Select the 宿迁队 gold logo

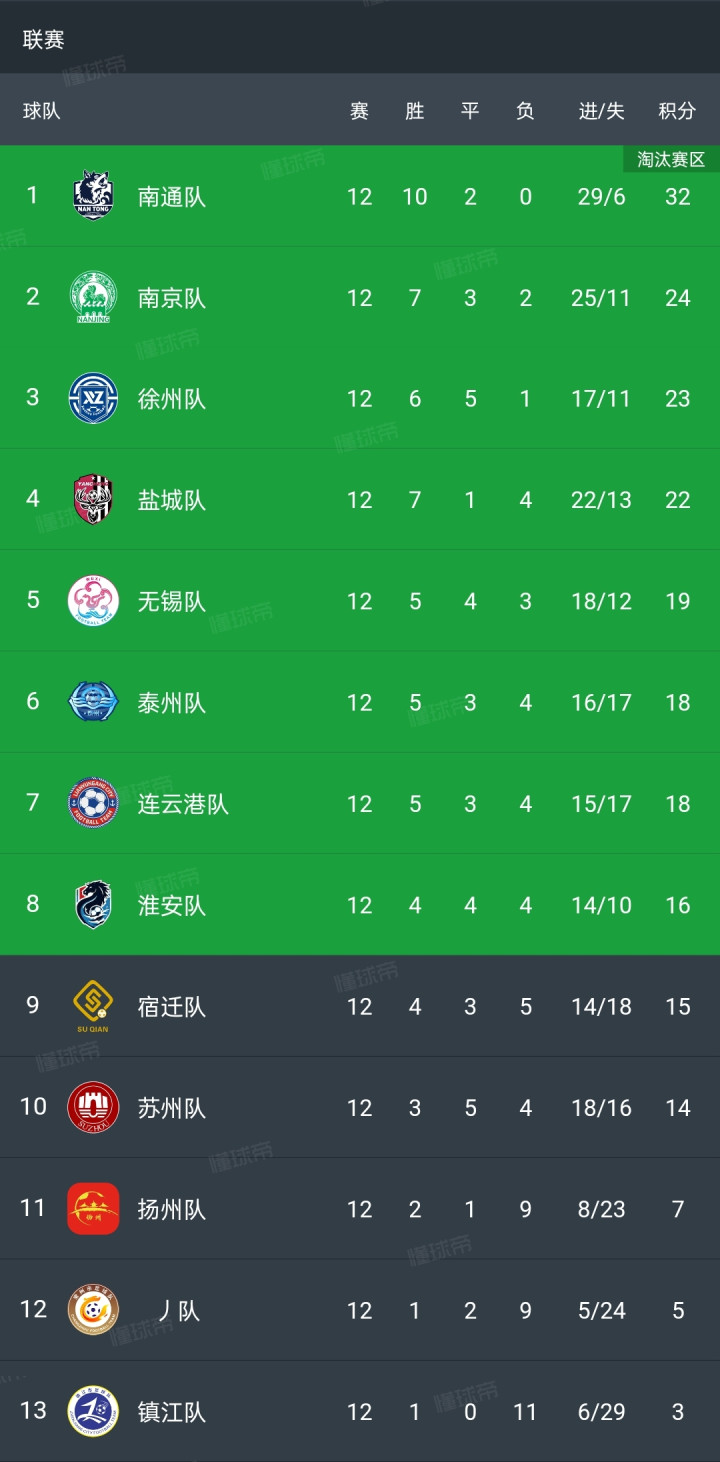click(93, 1006)
